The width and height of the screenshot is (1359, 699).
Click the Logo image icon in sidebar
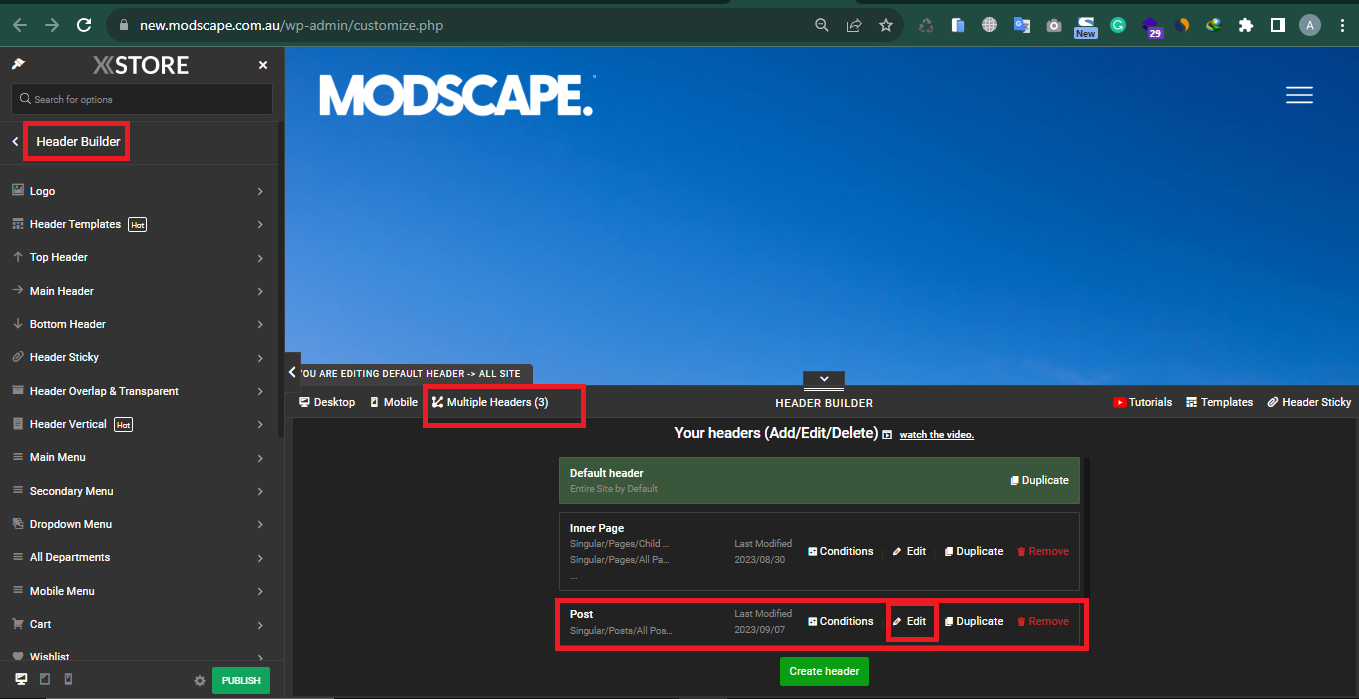coord(18,190)
